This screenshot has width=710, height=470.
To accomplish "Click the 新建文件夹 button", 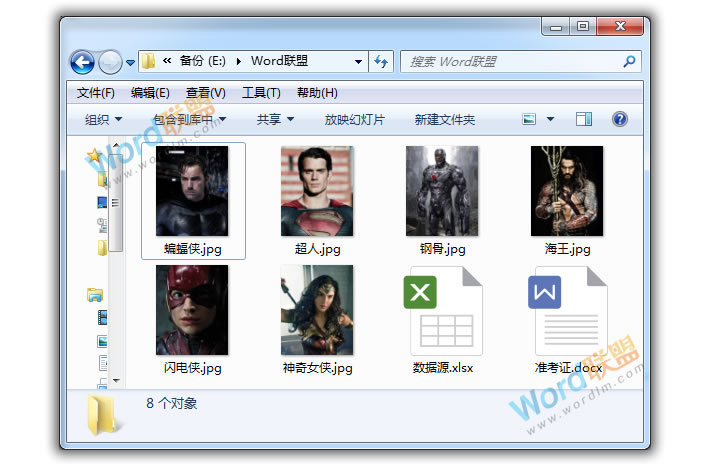I will (x=445, y=120).
